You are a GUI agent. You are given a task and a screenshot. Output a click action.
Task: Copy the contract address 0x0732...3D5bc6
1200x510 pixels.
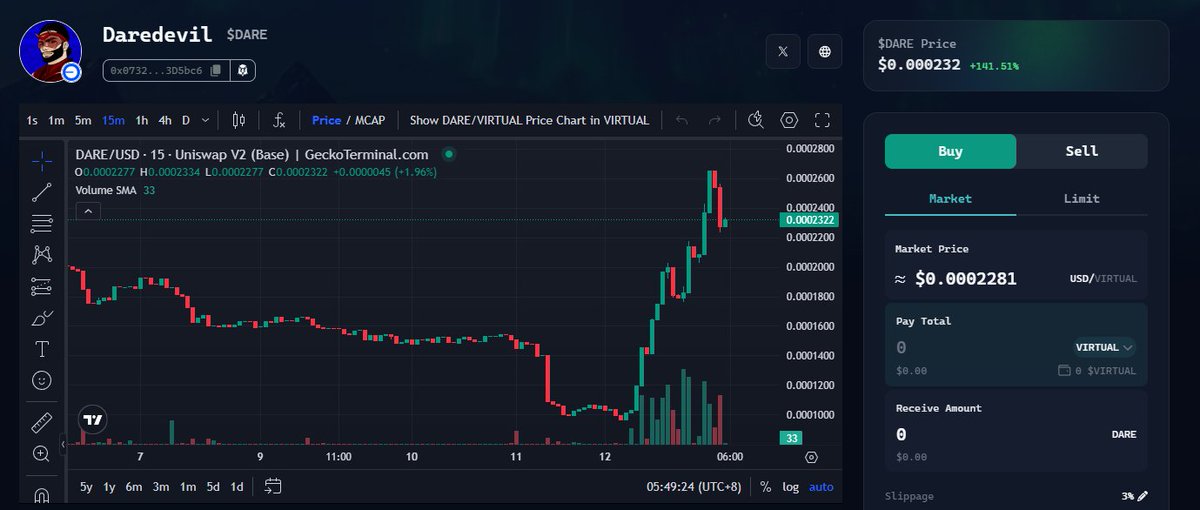[x=216, y=71]
